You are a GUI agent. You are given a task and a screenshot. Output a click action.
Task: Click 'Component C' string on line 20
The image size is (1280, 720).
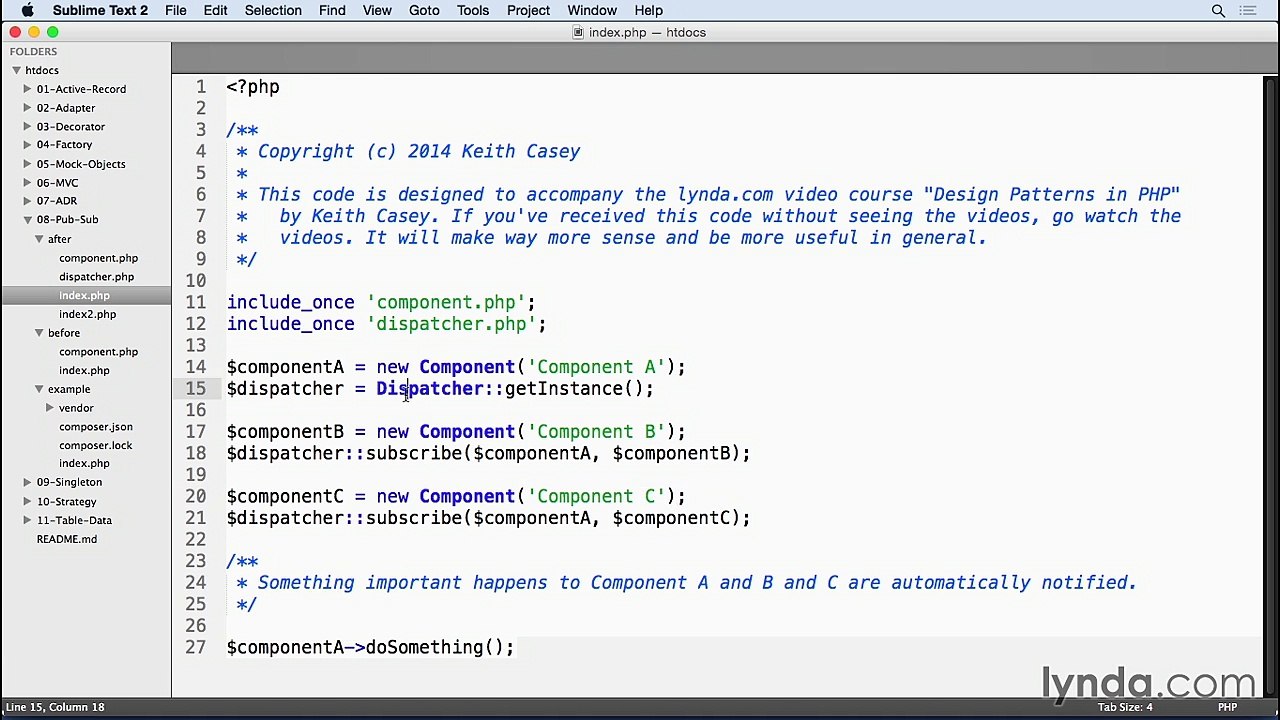coord(596,496)
